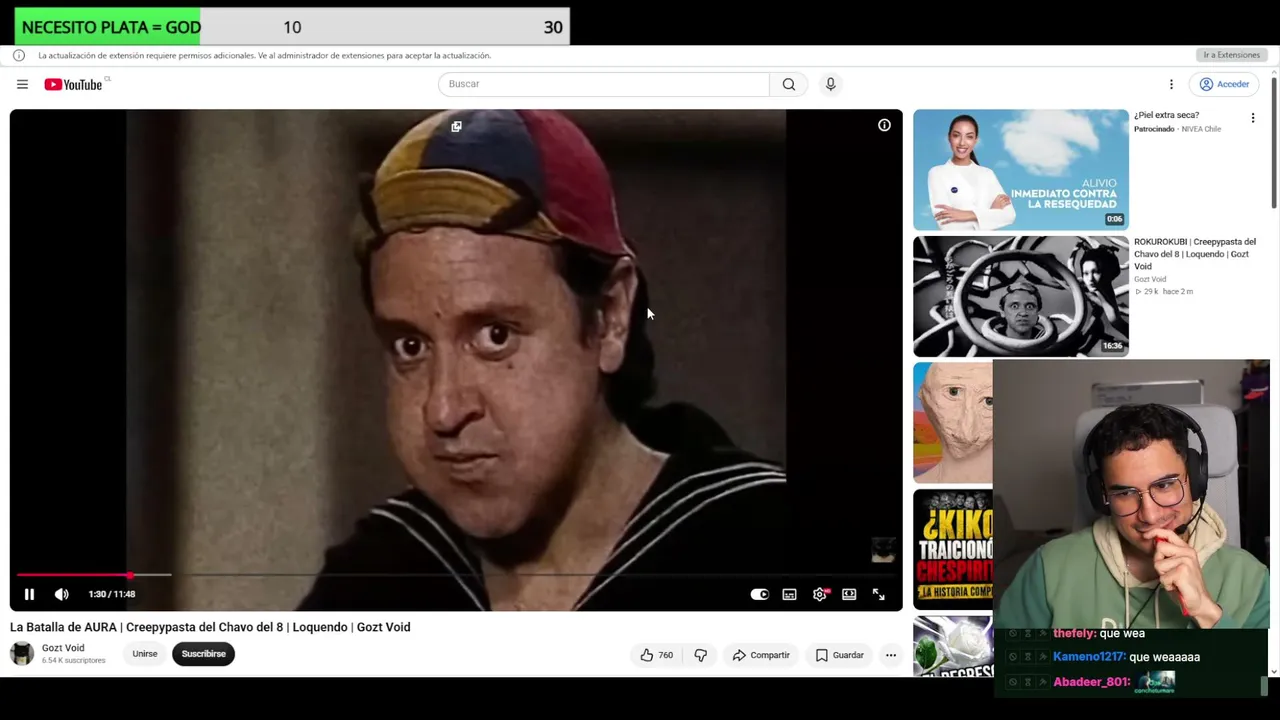Click the Unirse membership button
The image size is (1280, 720).
[145, 654]
